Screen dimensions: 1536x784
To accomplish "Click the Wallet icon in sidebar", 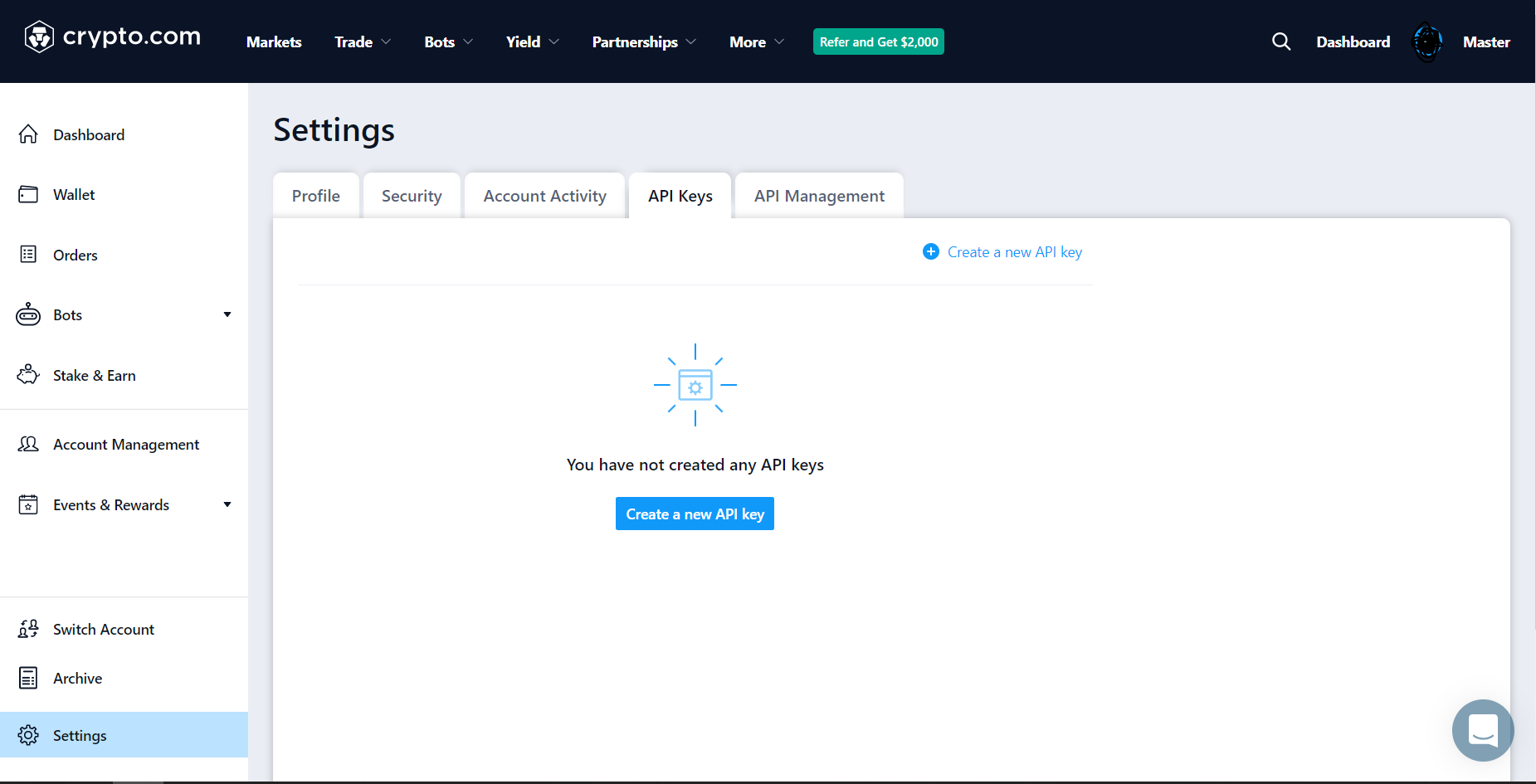I will (x=28, y=194).
